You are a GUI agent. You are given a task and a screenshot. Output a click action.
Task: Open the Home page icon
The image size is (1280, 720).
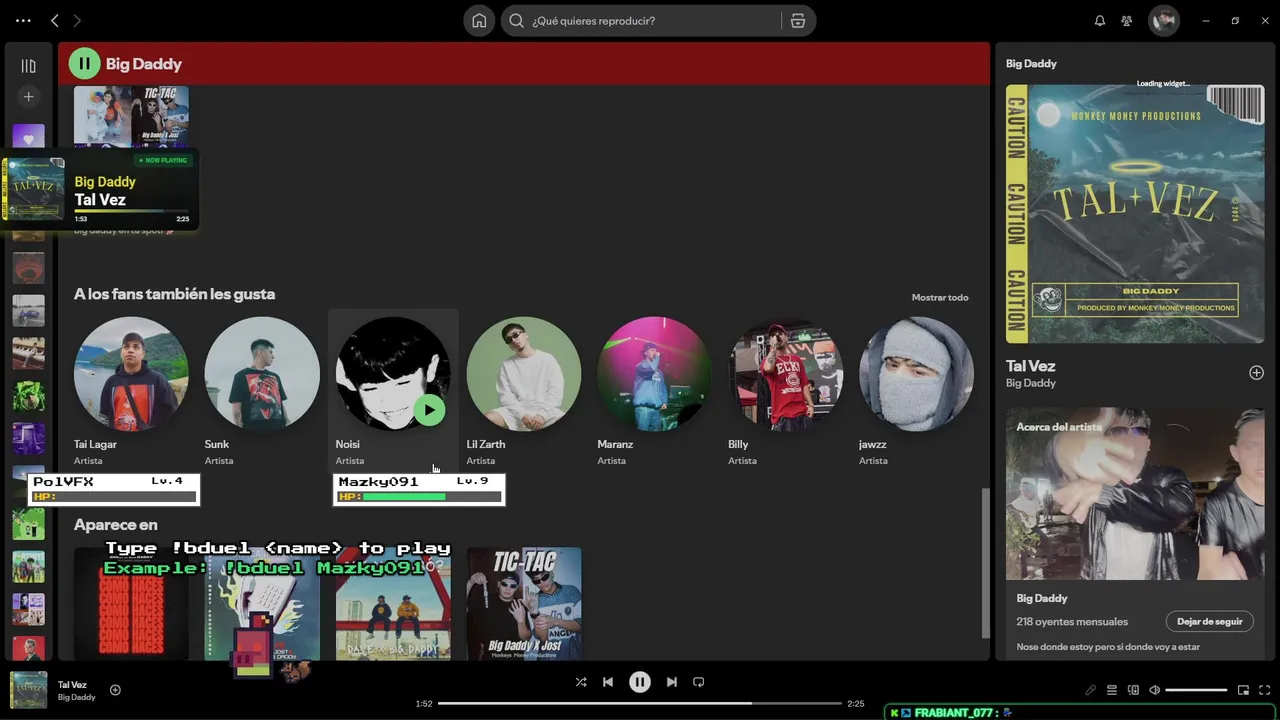pyautogui.click(x=479, y=20)
